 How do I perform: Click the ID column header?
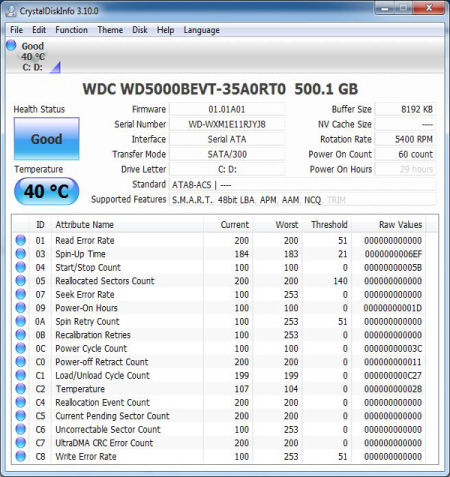pyautogui.click(x=40, y=225)
